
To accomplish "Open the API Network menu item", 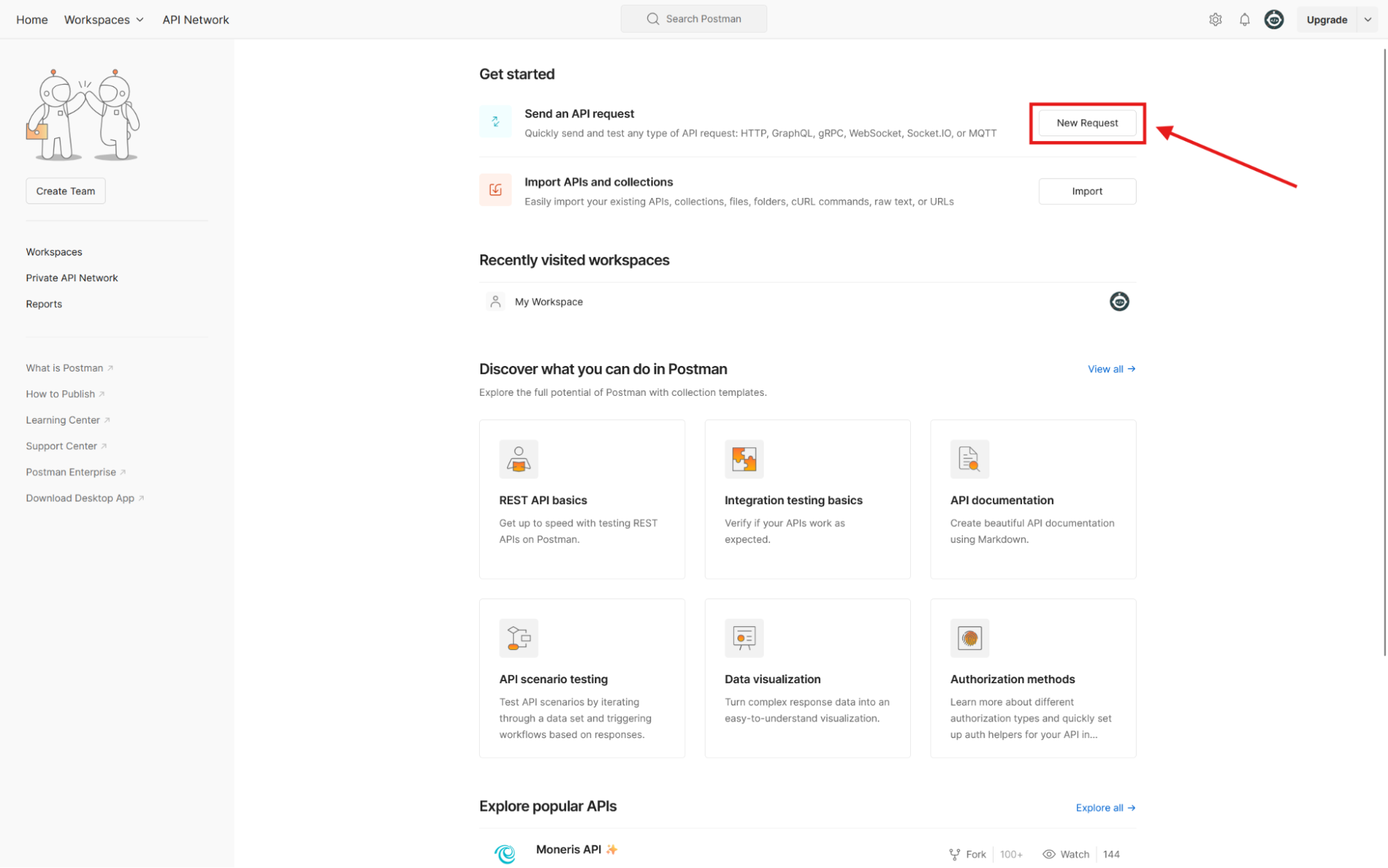I will point(196,19).
